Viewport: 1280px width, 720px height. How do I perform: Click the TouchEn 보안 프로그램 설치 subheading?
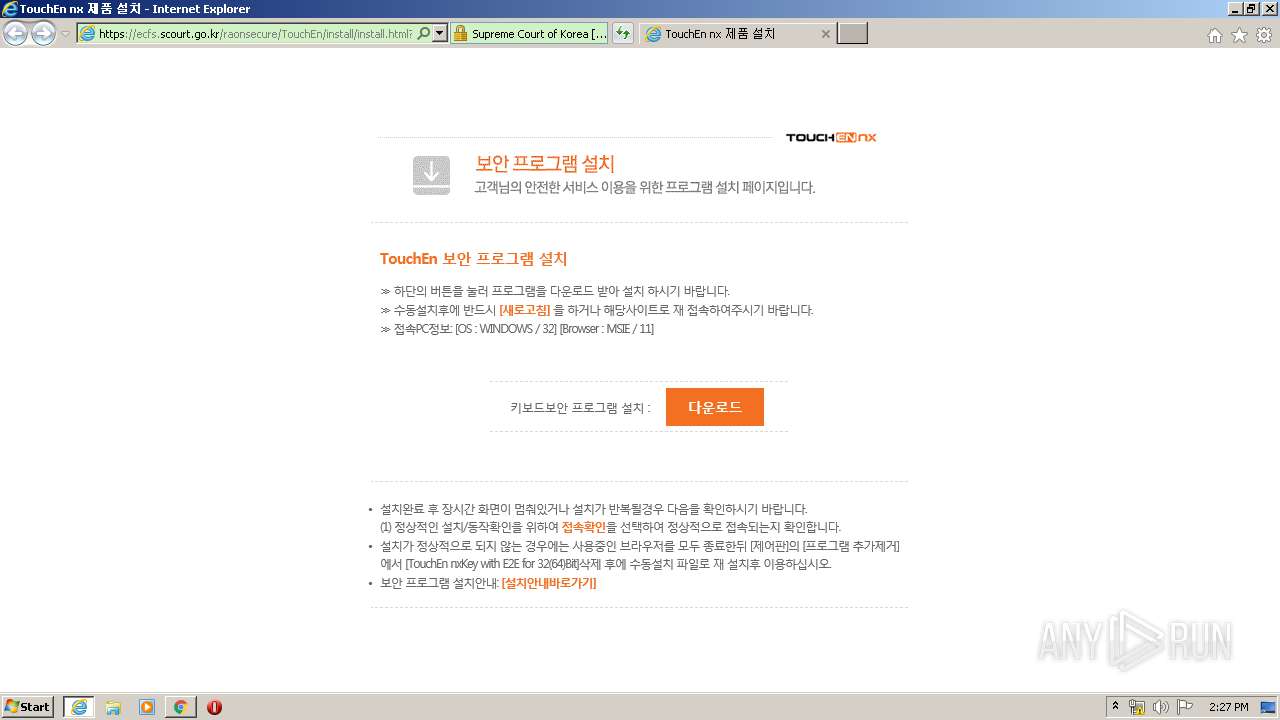[473, 259]
